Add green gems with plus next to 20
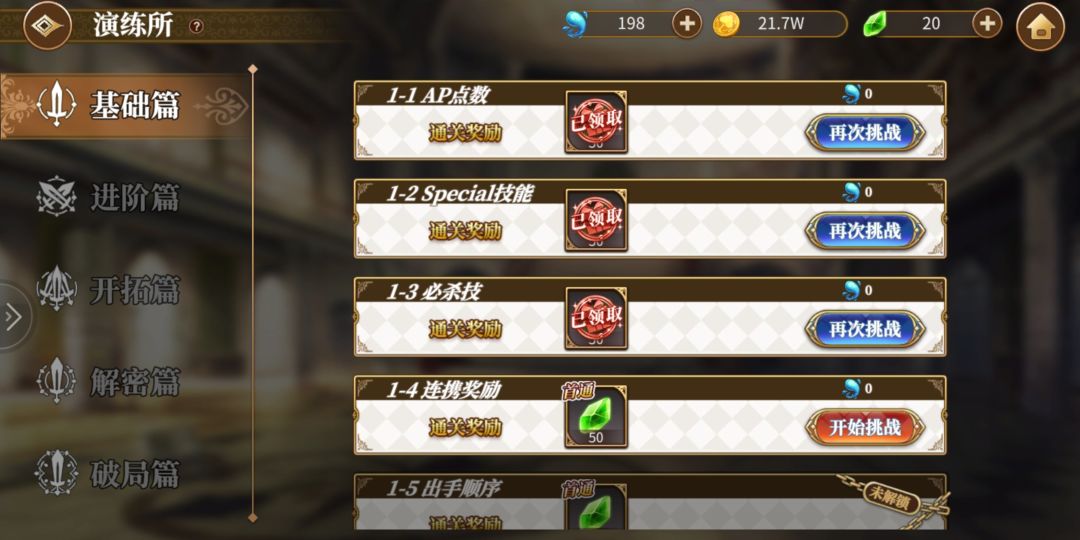The height and width of the screenshot is (540, 1080). point(987,24)
